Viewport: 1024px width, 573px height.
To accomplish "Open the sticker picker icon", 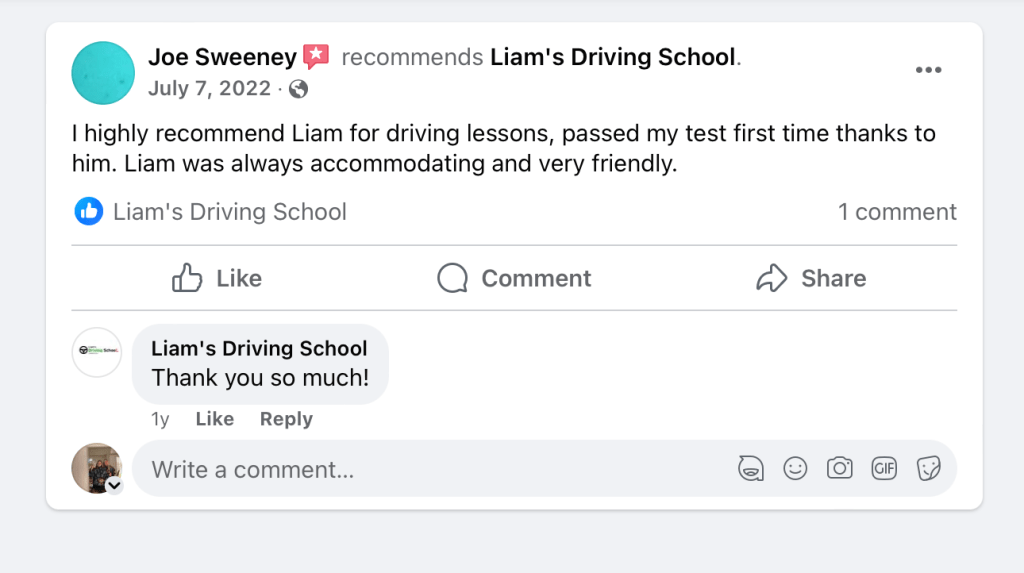I will pyautogui.click(x=929, y=468).
